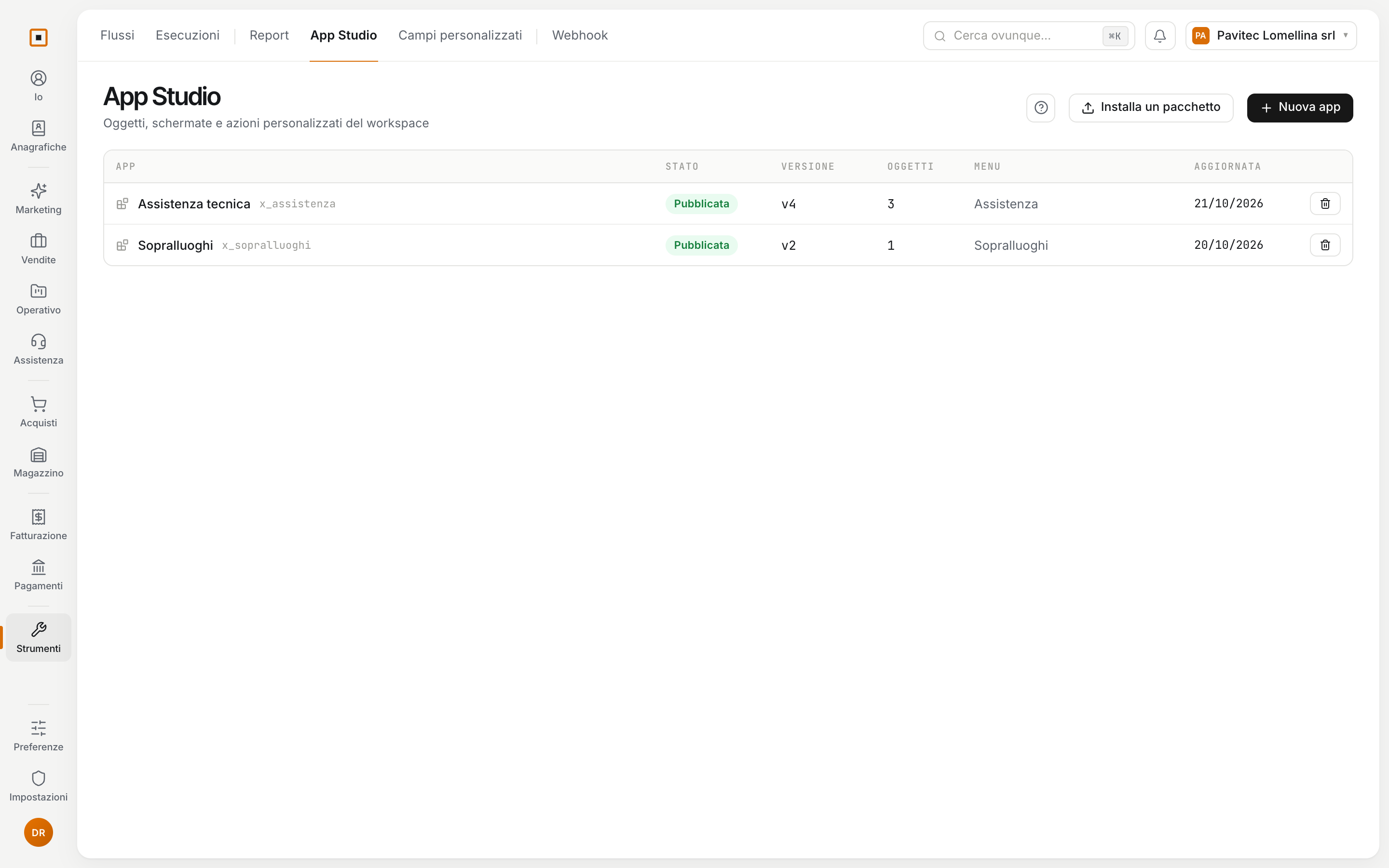Open the Acquisti module

(39, 412)
